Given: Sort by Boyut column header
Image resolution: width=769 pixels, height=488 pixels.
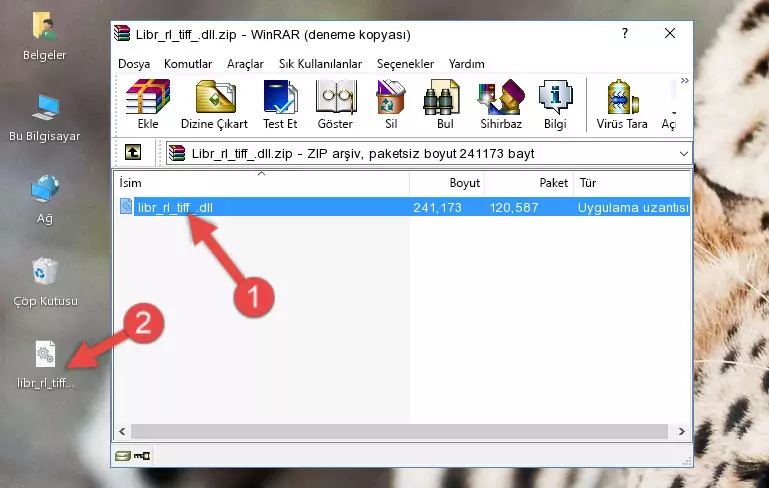Looking at the screenshot, I should pyautogui.click(x=447, y=182).
